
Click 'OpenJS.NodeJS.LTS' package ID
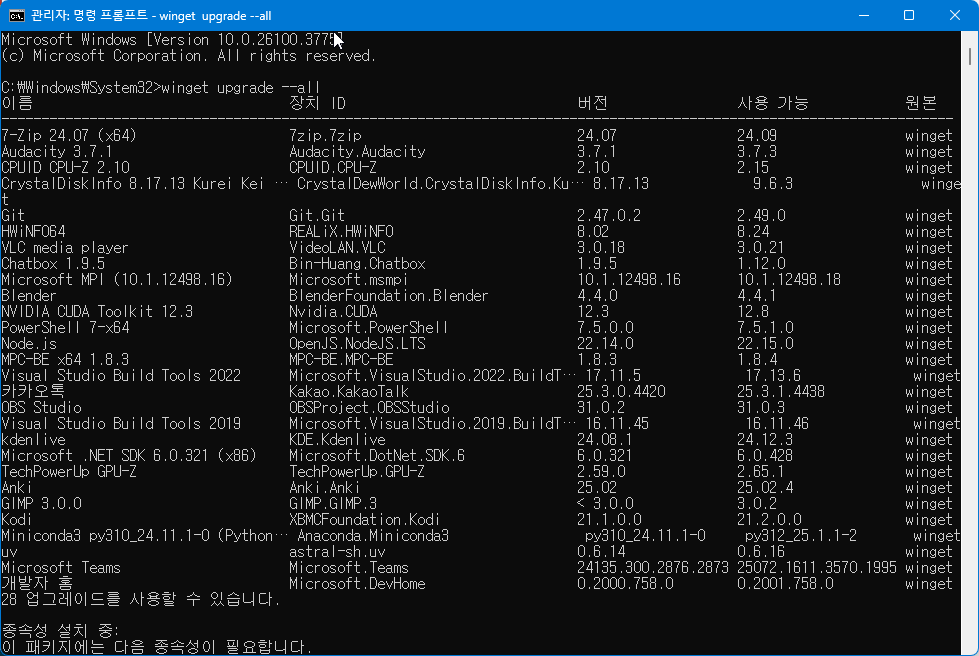[357, 344]
